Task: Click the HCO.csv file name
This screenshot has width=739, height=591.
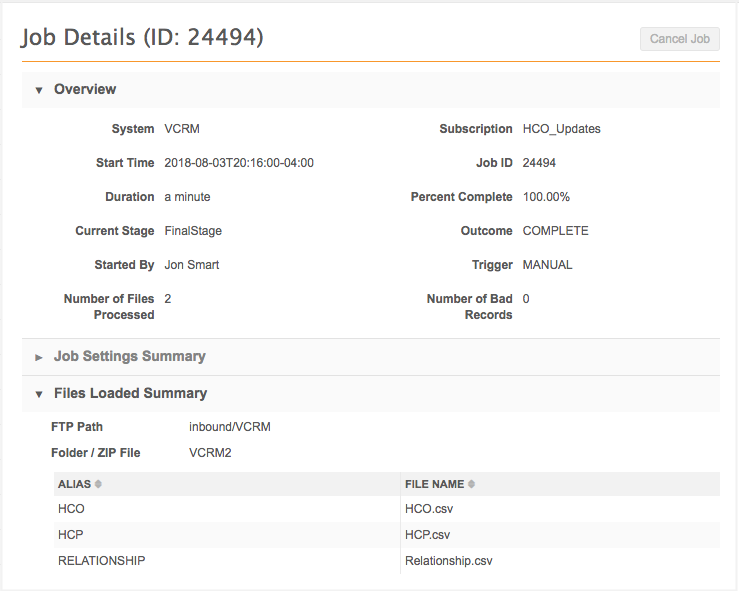Action: click(x=429, y=509)
